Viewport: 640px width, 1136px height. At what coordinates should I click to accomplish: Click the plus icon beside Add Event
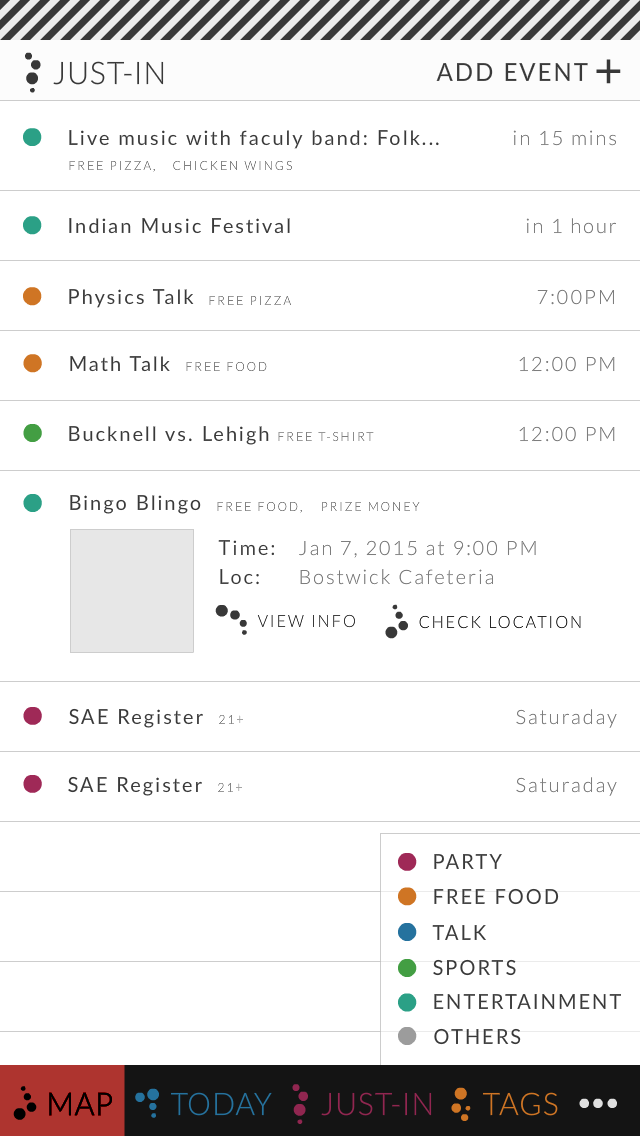pos(608,72)
